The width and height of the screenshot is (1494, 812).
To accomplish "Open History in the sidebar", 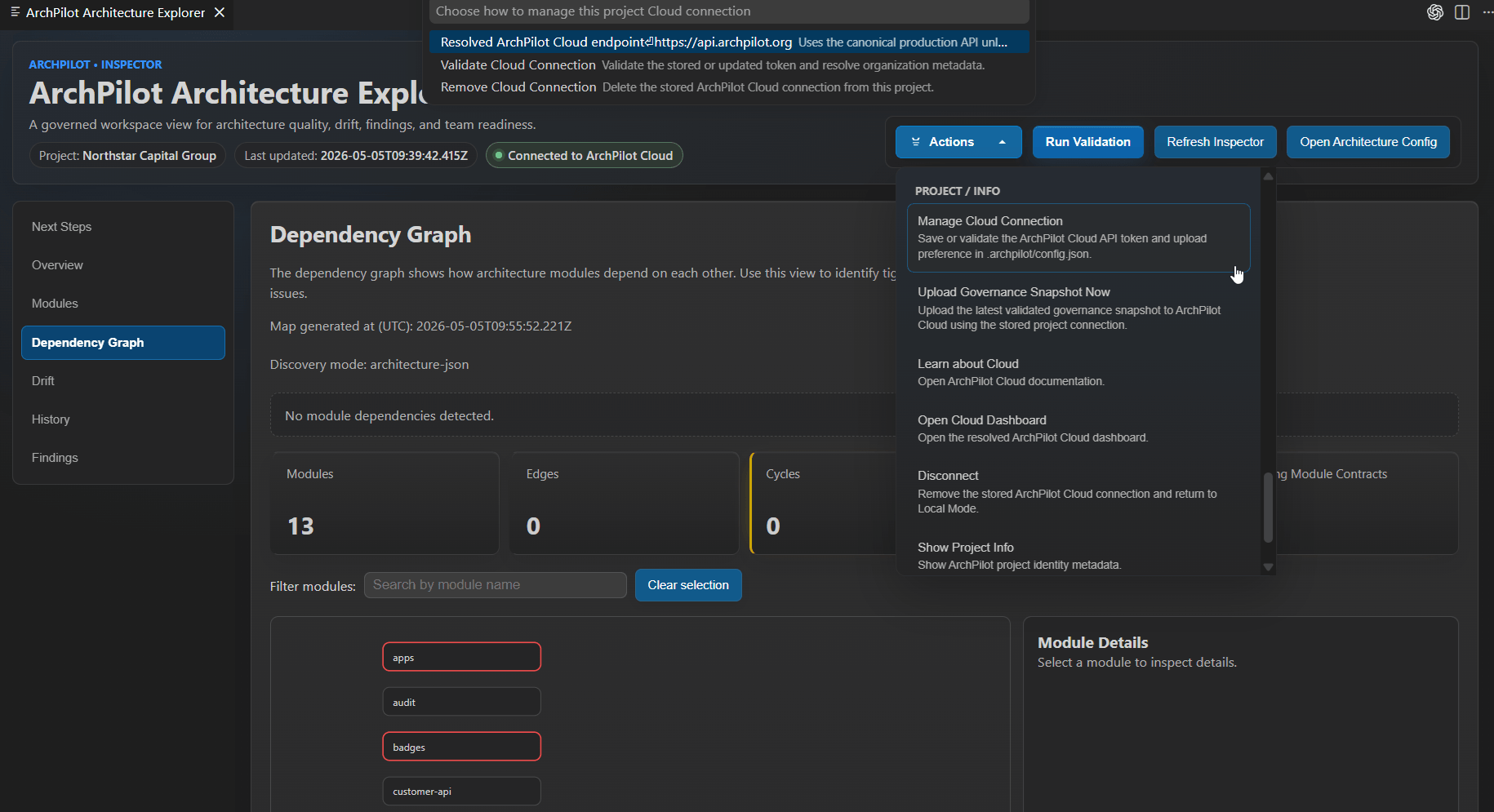I will (123, 419).
